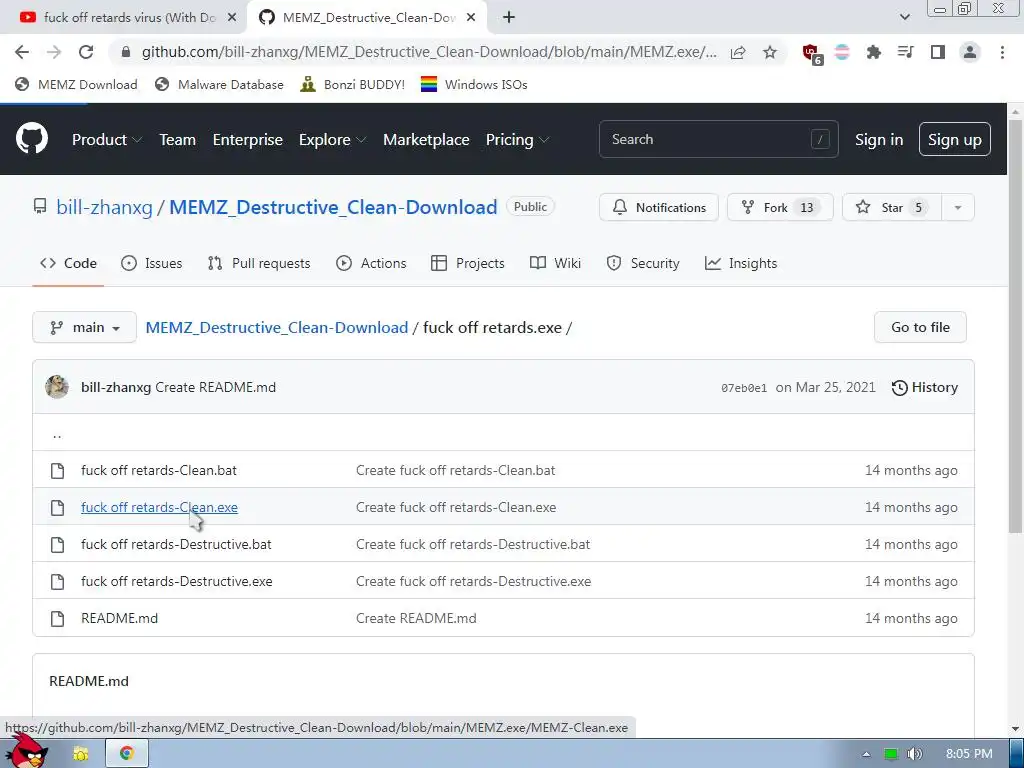The image size is (1024, 768).
Task: Click file icon beside fuck off retards-Destructive.exe
Action: pos(57,581)
